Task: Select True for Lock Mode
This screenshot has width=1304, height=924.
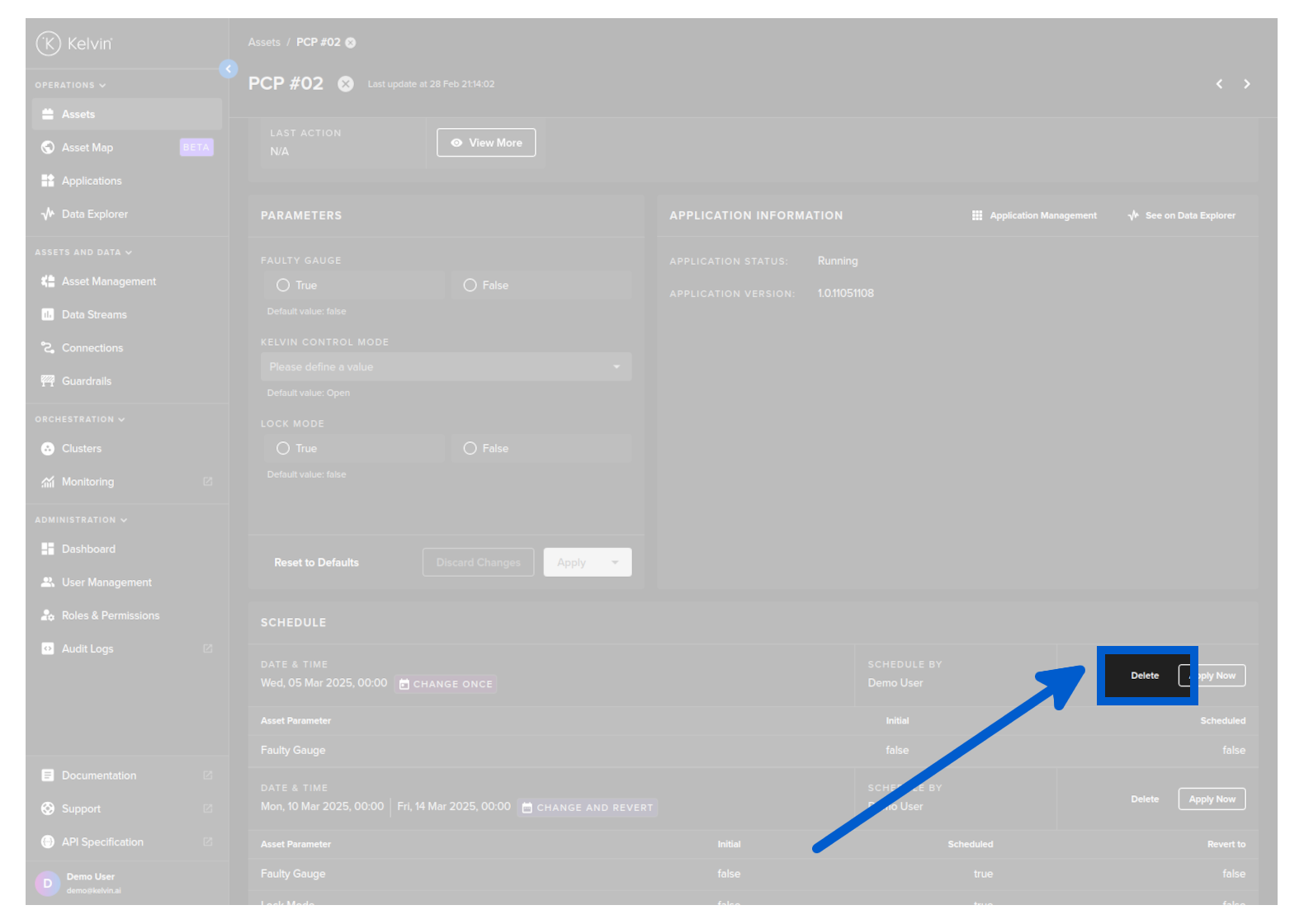Action: pos(283,449)
